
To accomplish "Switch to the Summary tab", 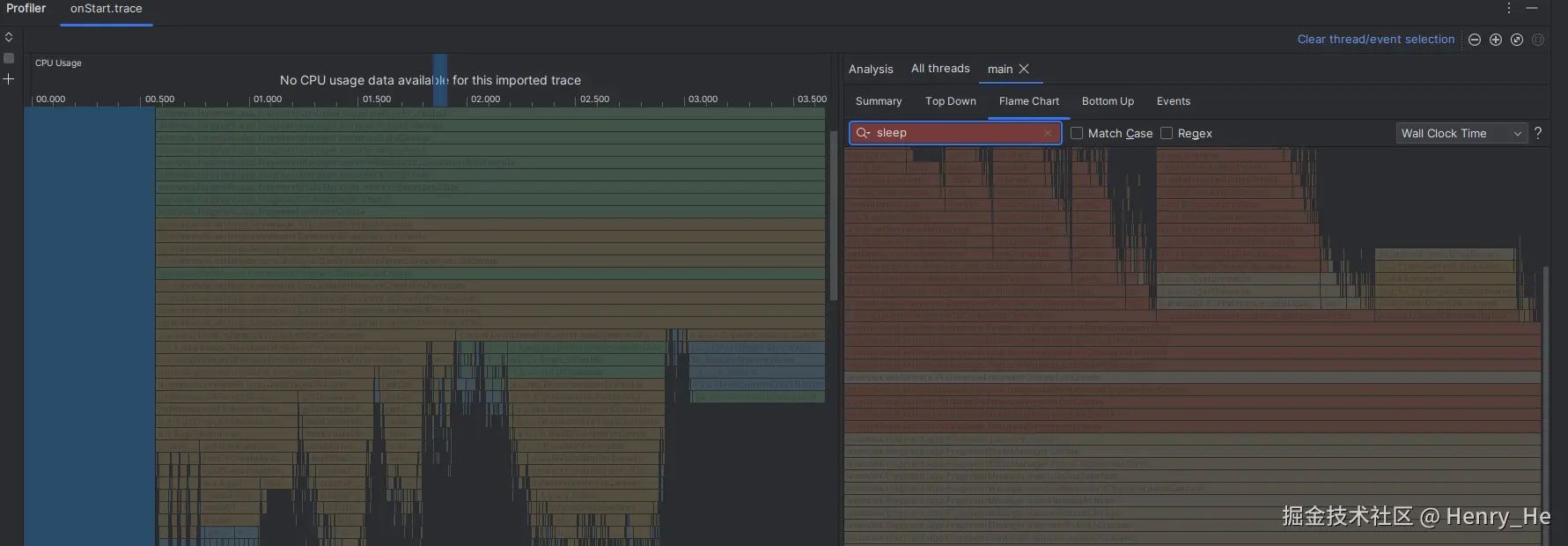I will (x=879, y=101).
